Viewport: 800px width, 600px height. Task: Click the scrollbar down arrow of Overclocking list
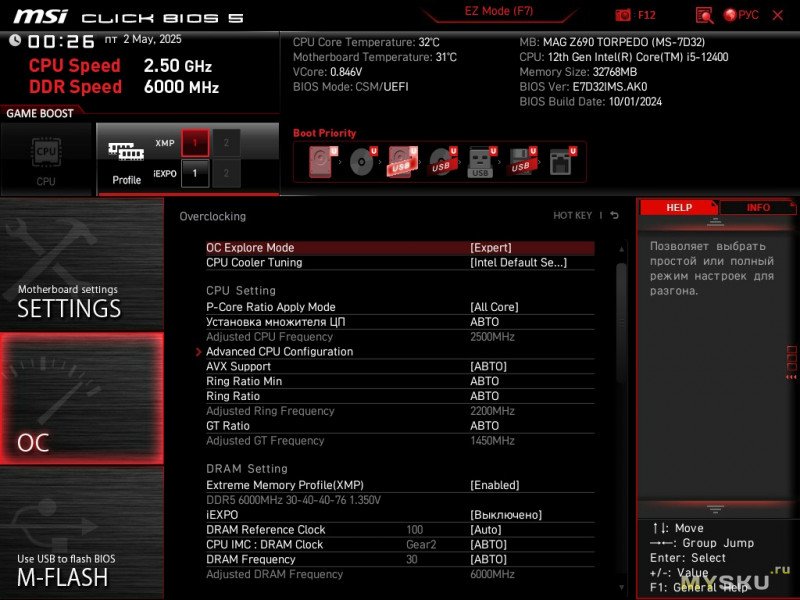click(x=621, y=588)
